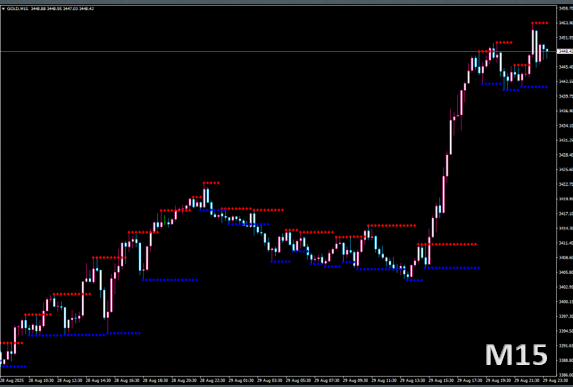
Task: Click the 28 Aug 22:30 time axis label
Action: 213,381
